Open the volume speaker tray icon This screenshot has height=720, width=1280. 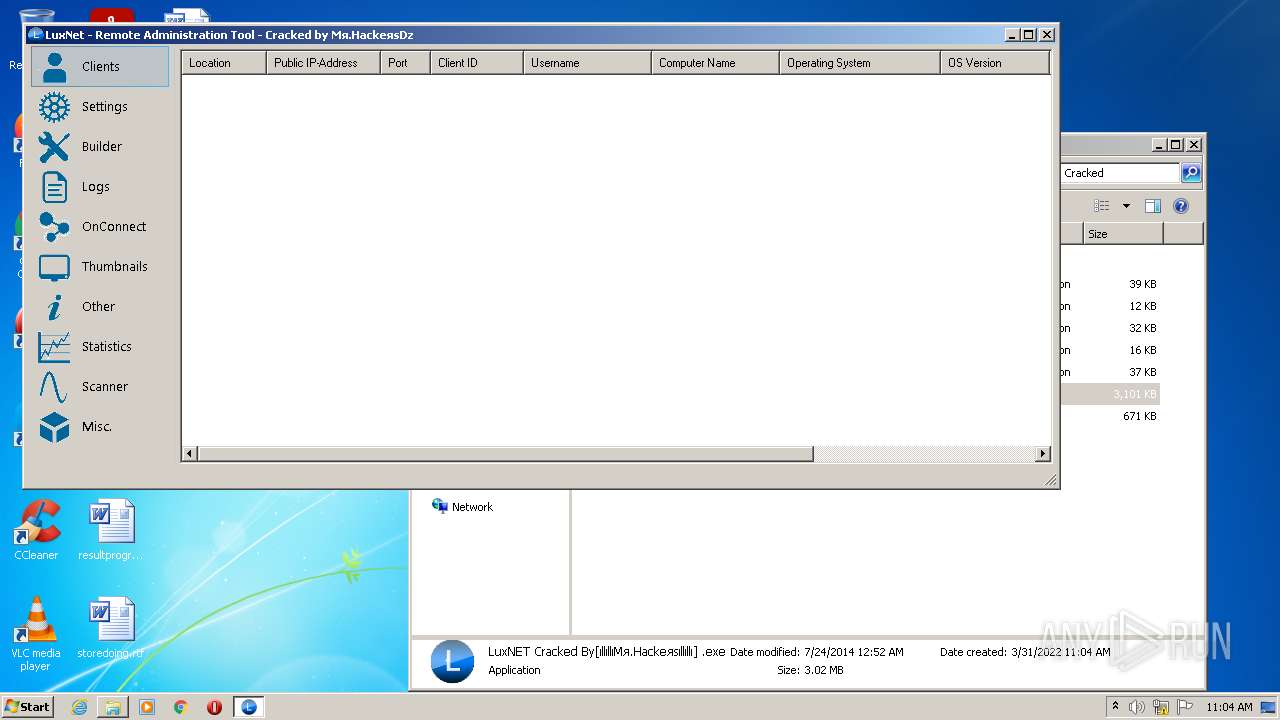tap(1137, 707)
